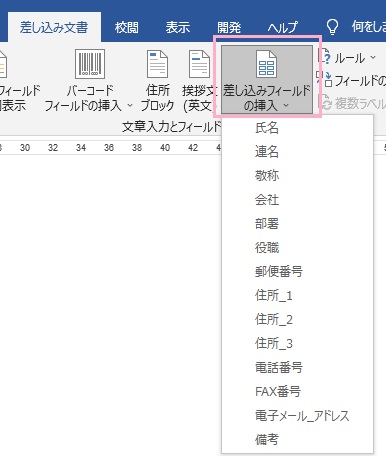Viewport: 386px width, 456px height.
Task: Click the horizontal ruler at mark 36
Action: [x=109, y=148]
